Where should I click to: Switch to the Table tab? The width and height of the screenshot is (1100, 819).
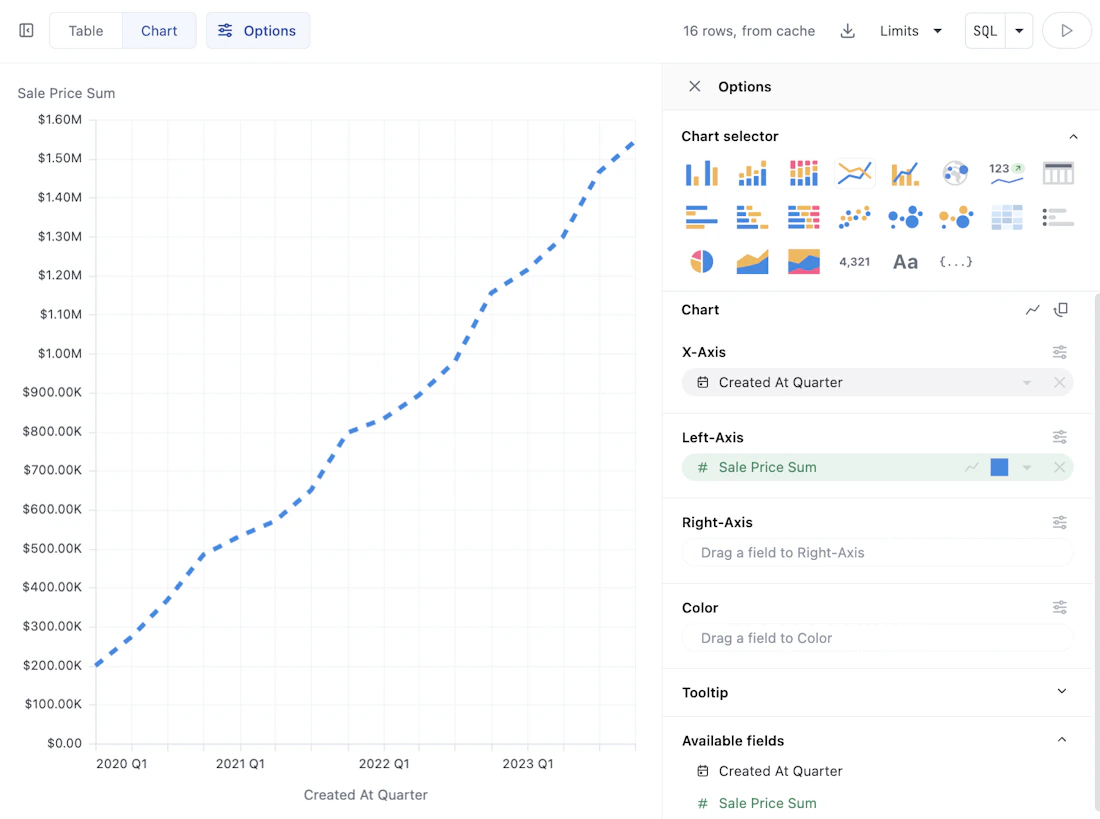[x=85, y=30]
